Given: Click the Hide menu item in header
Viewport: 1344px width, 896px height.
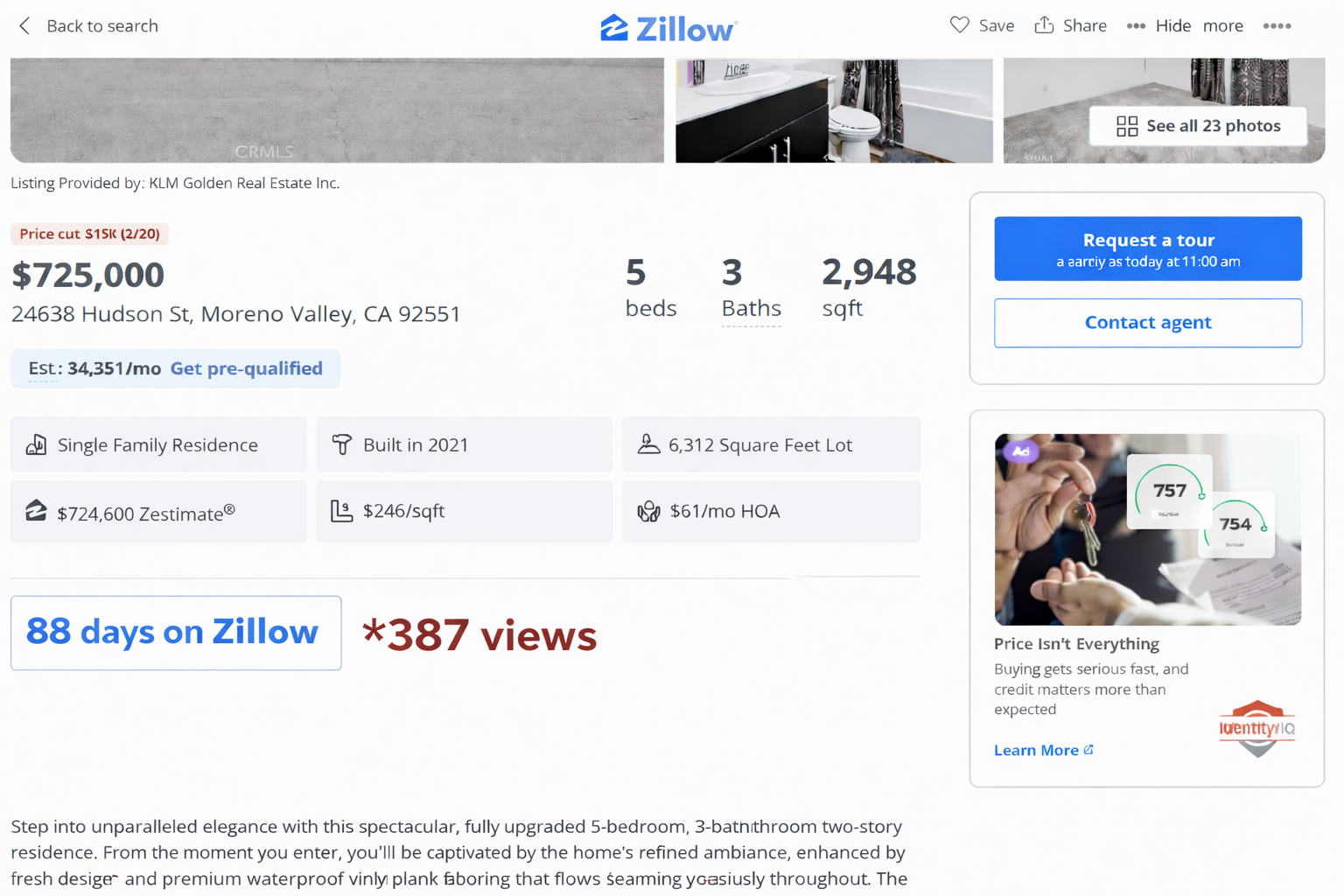Looking at the screenshot, I should tap(1173, 26).
